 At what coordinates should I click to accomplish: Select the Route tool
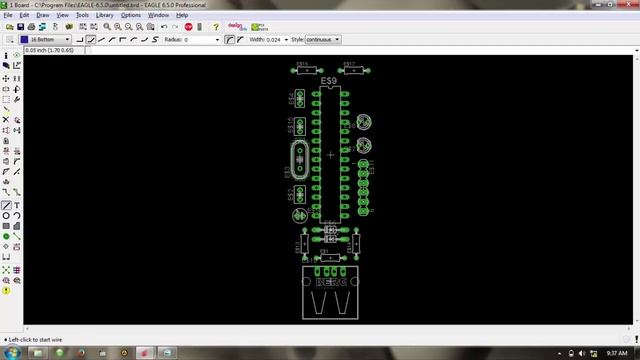point(6,192)
